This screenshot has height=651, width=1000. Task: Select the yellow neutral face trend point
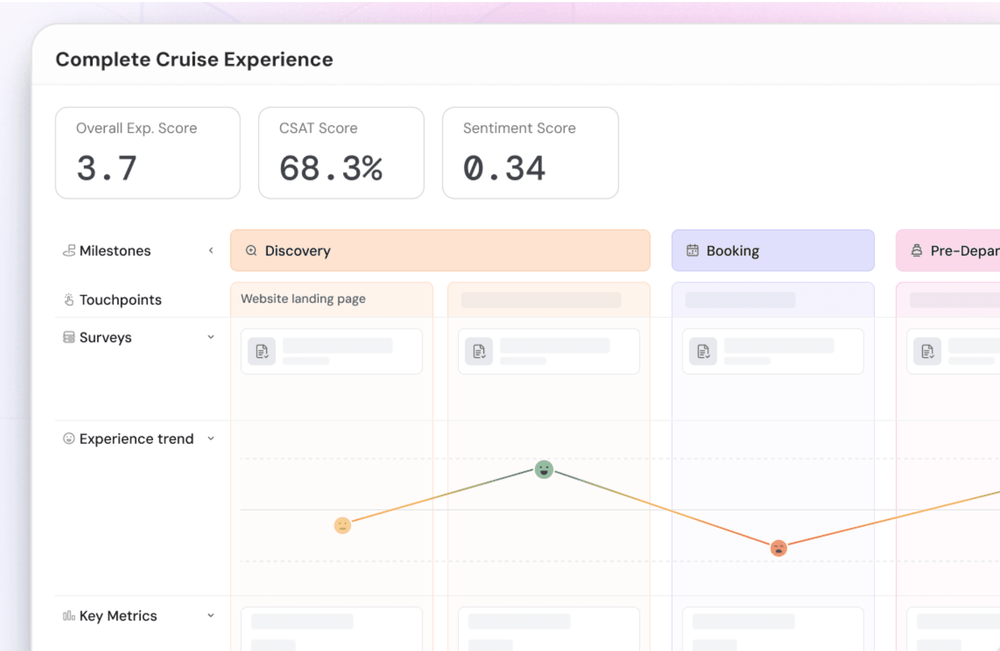coord(342,525)
